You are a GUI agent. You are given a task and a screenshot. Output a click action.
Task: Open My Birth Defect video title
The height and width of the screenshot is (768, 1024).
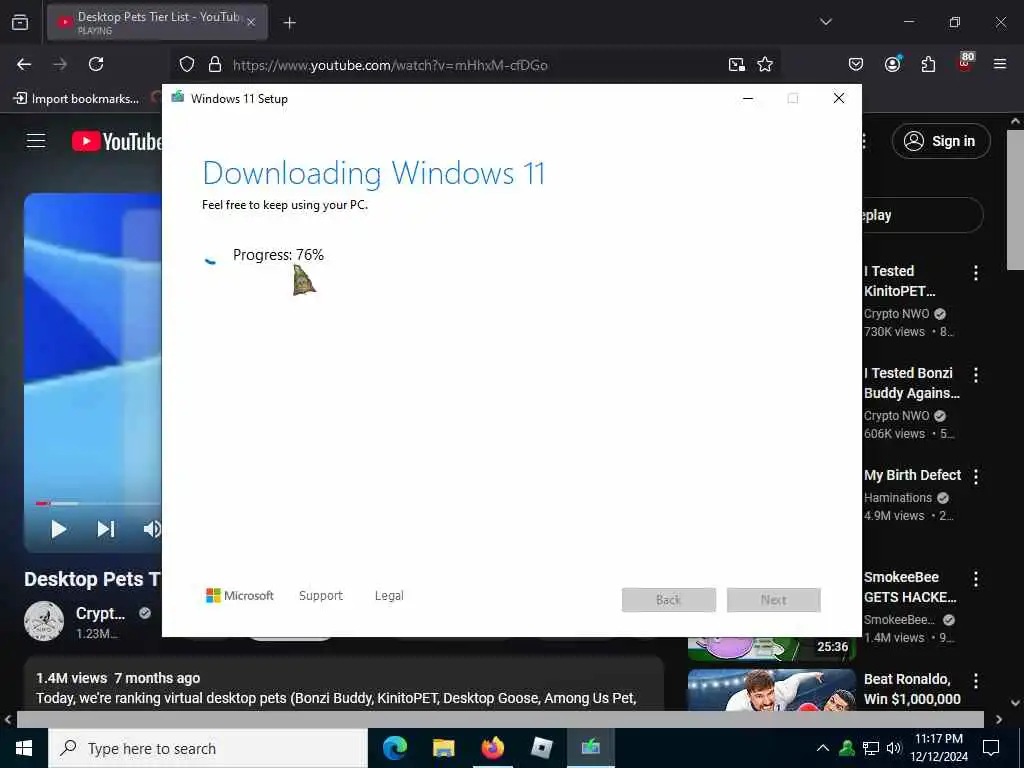tap(912, 475)
